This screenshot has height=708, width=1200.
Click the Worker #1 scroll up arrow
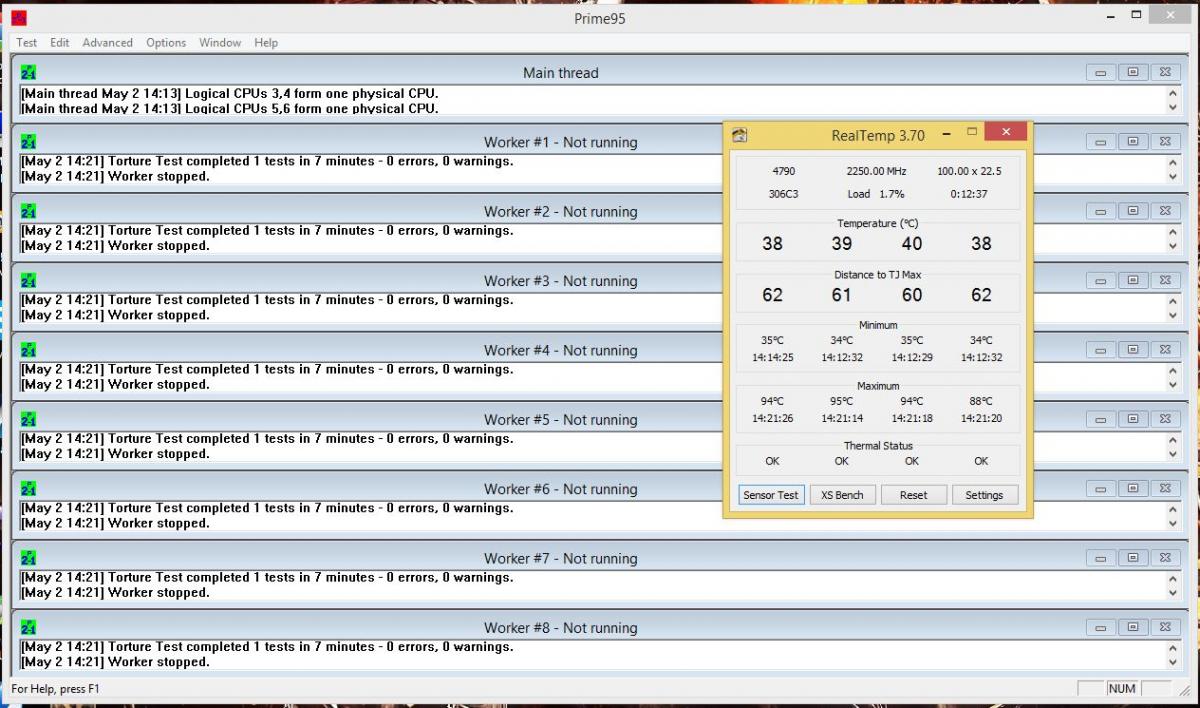(1173, 162)
